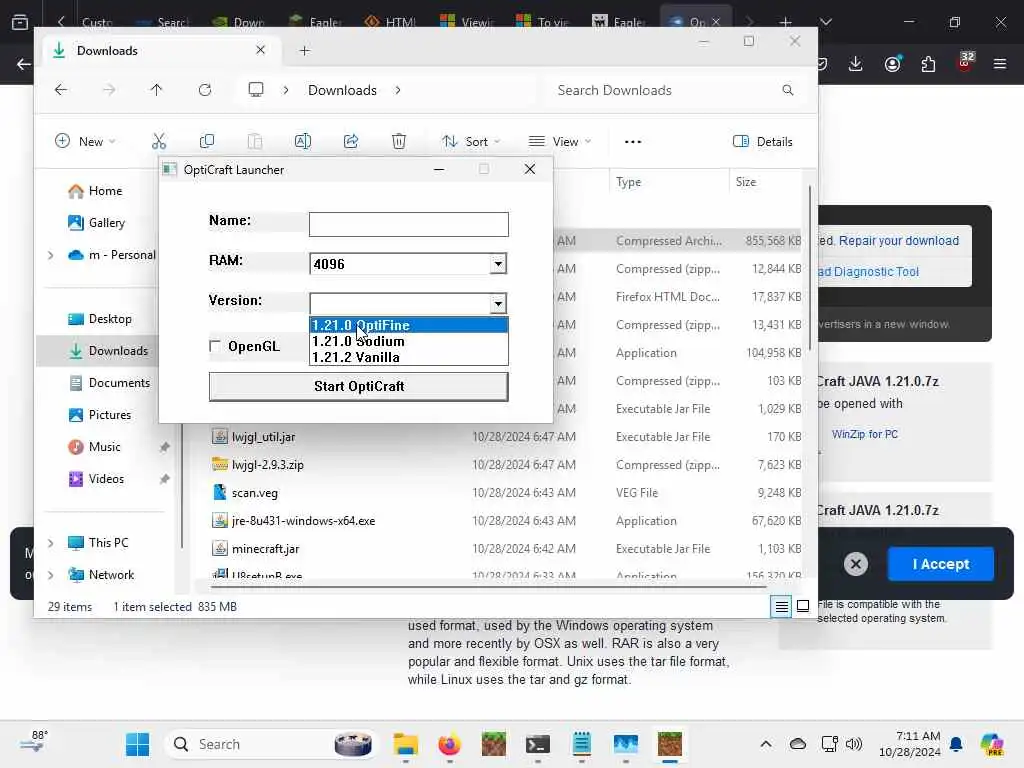The height and width of the screenshot is (768, 1024).
Task: Open the browser Downloads arrow icon
Action: tap(856, 63)
